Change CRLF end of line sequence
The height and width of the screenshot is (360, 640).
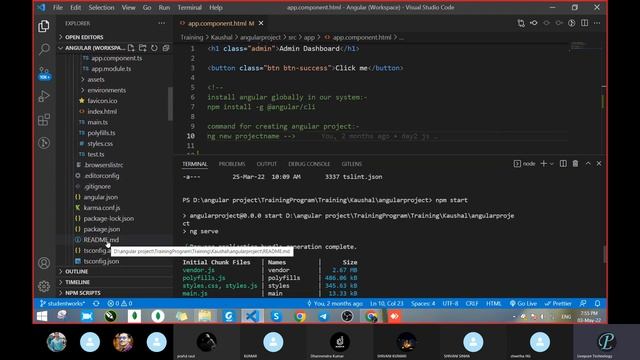pos(472,303)
